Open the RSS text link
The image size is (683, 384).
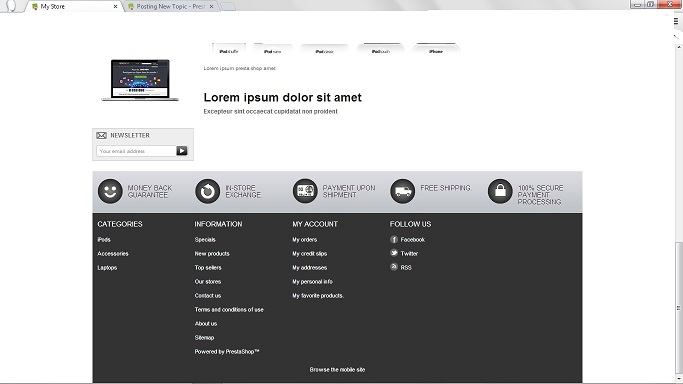pyautogui.click(x=406, y=267)
